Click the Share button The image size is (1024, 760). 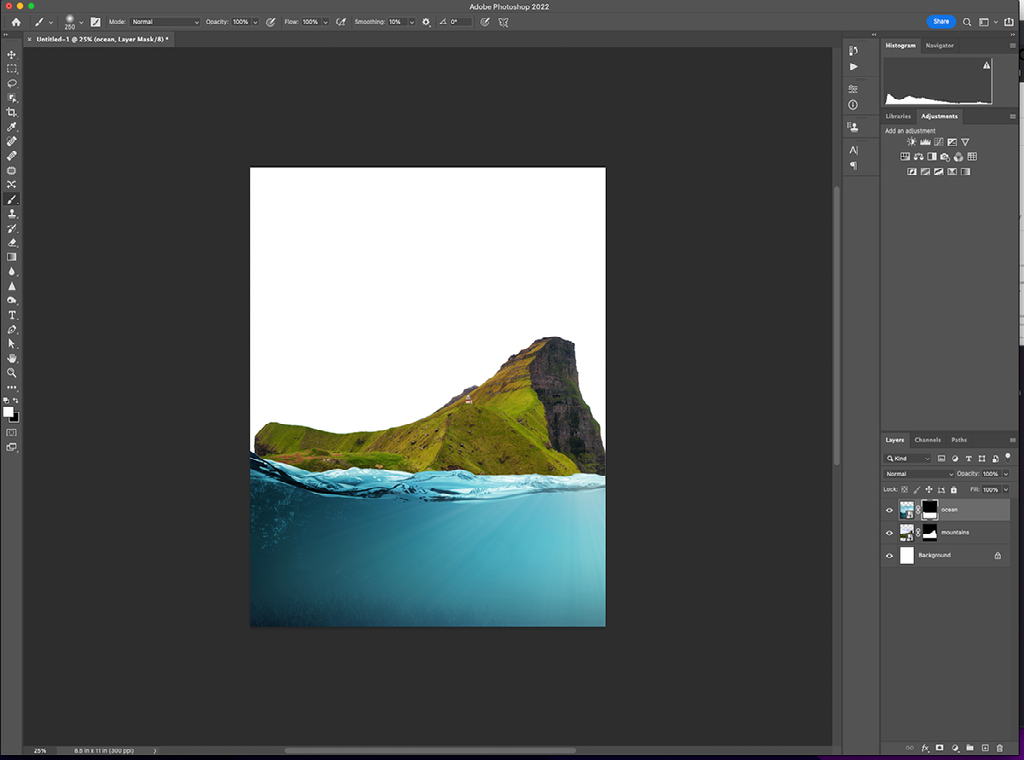(x=940, y=21)
